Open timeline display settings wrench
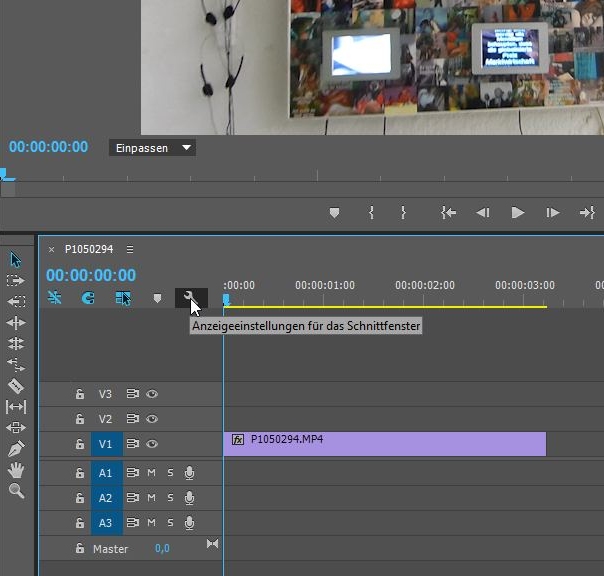This screenshot has width=604, height=576. point(191,298)
